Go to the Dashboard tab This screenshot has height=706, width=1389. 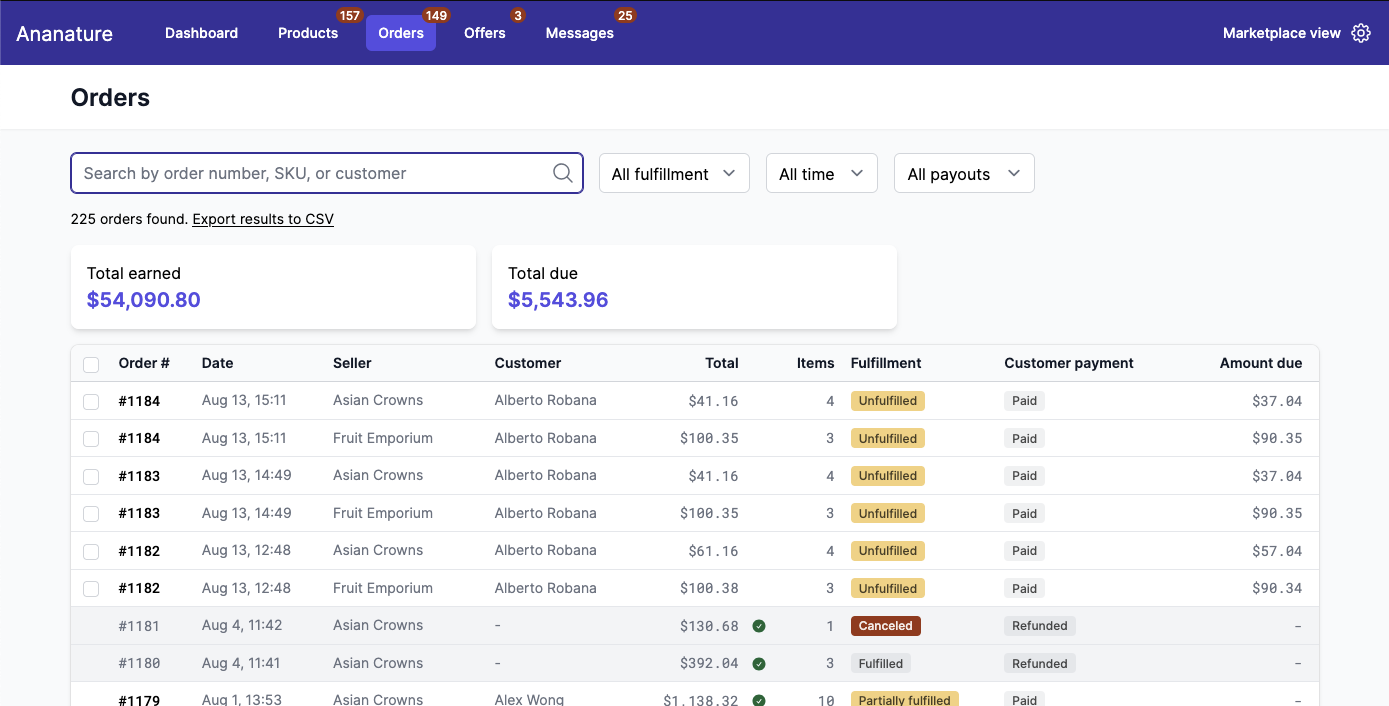[x=201, y=33]
